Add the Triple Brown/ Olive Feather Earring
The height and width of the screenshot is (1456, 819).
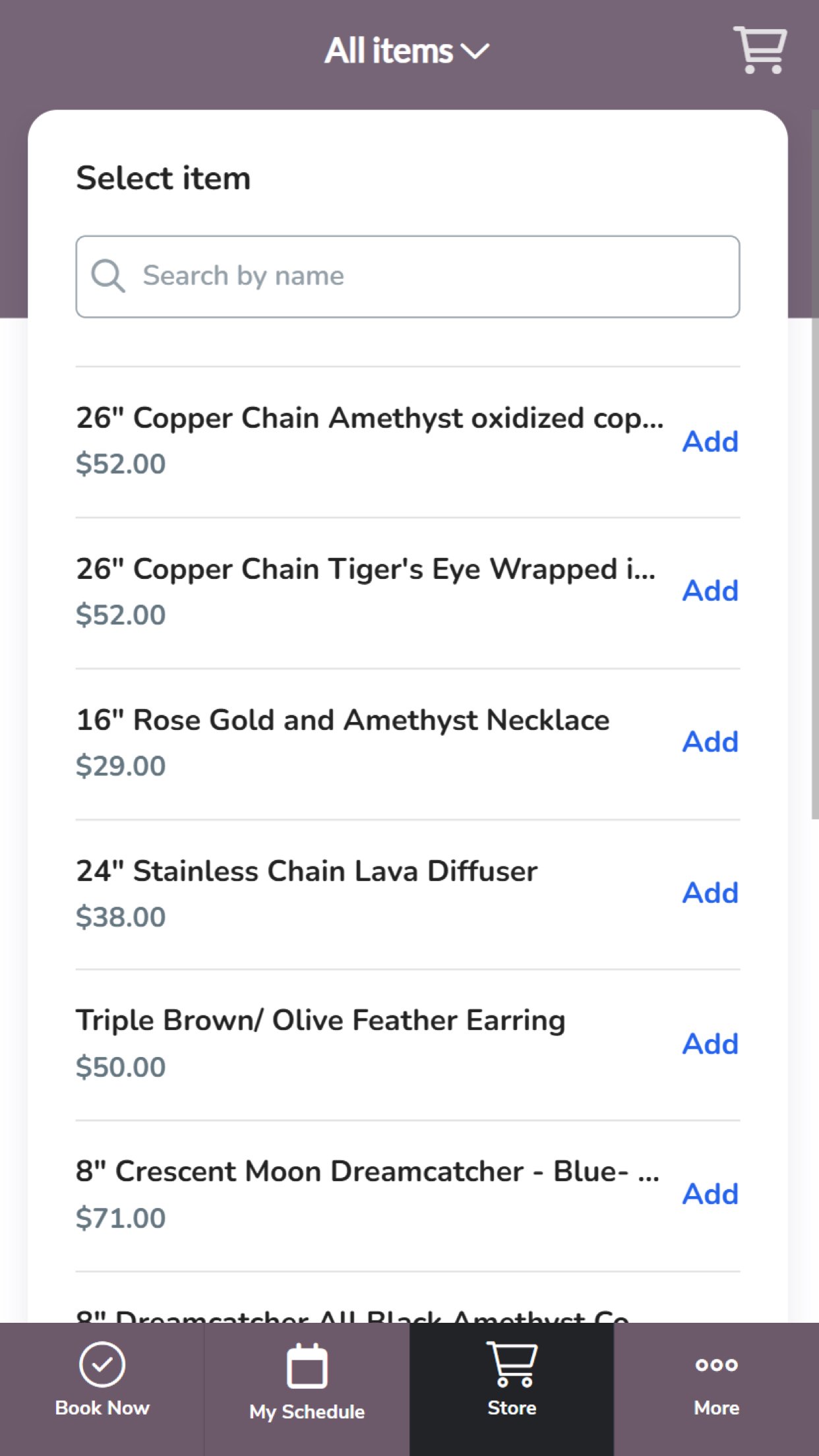click(x=710, y=1044)
